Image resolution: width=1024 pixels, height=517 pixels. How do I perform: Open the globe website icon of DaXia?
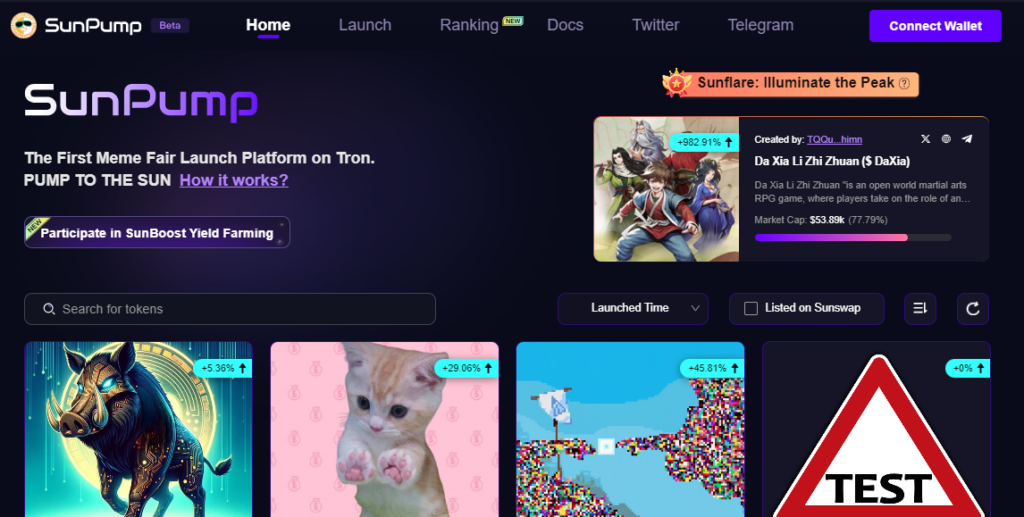946,139
